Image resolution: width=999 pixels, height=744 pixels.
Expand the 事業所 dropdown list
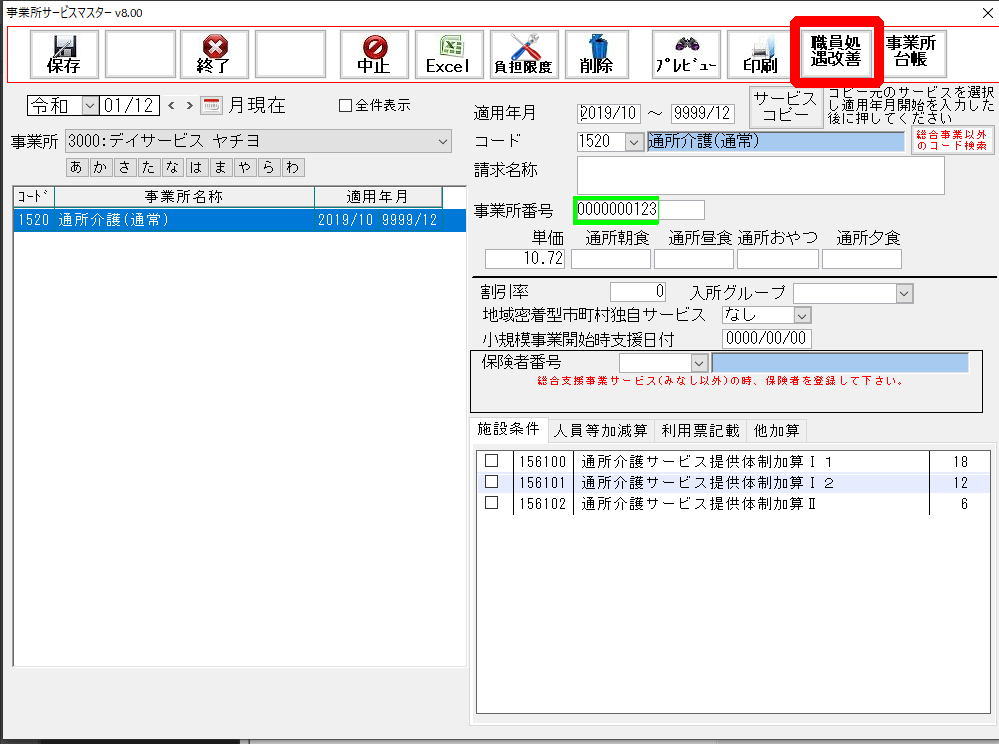[444, 142]
